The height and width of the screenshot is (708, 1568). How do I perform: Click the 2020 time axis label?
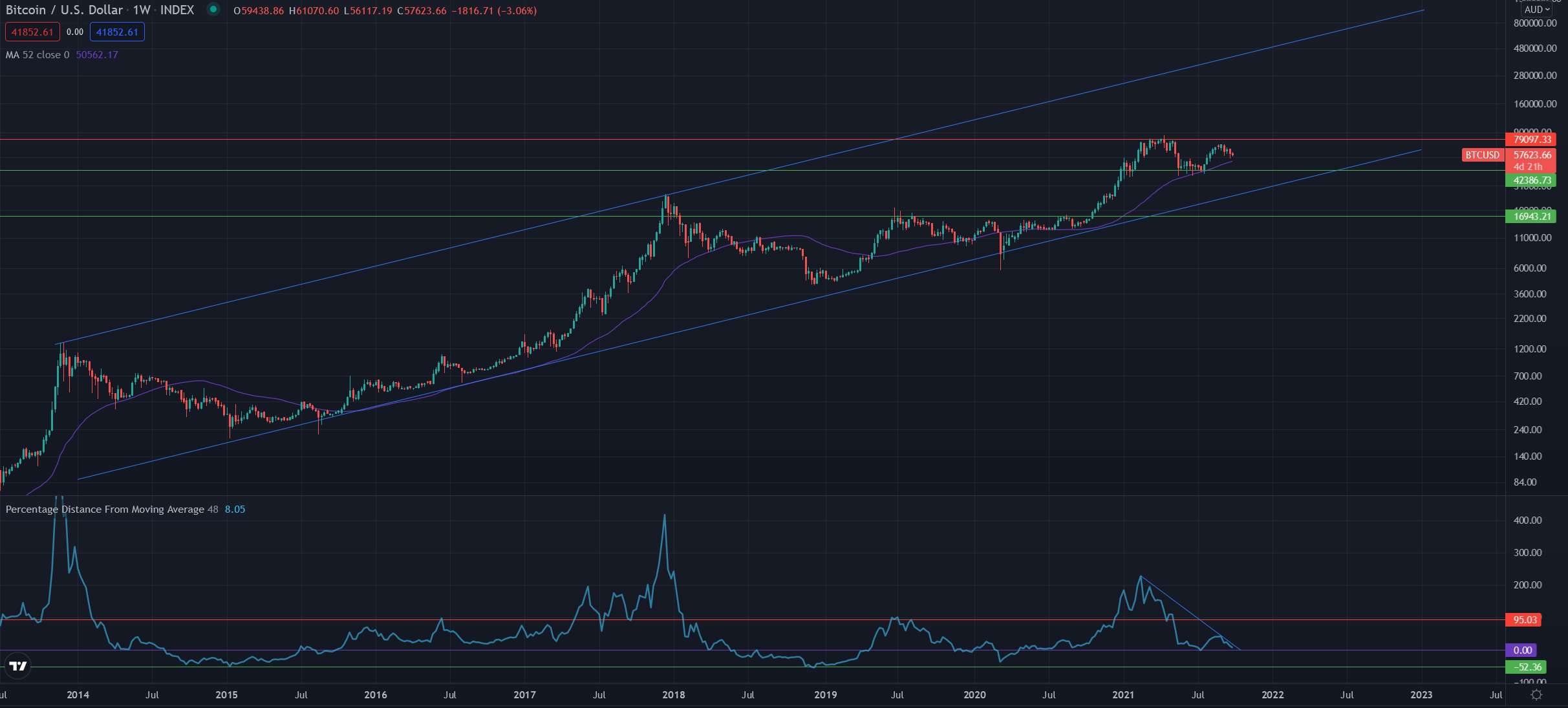[974, 695]
